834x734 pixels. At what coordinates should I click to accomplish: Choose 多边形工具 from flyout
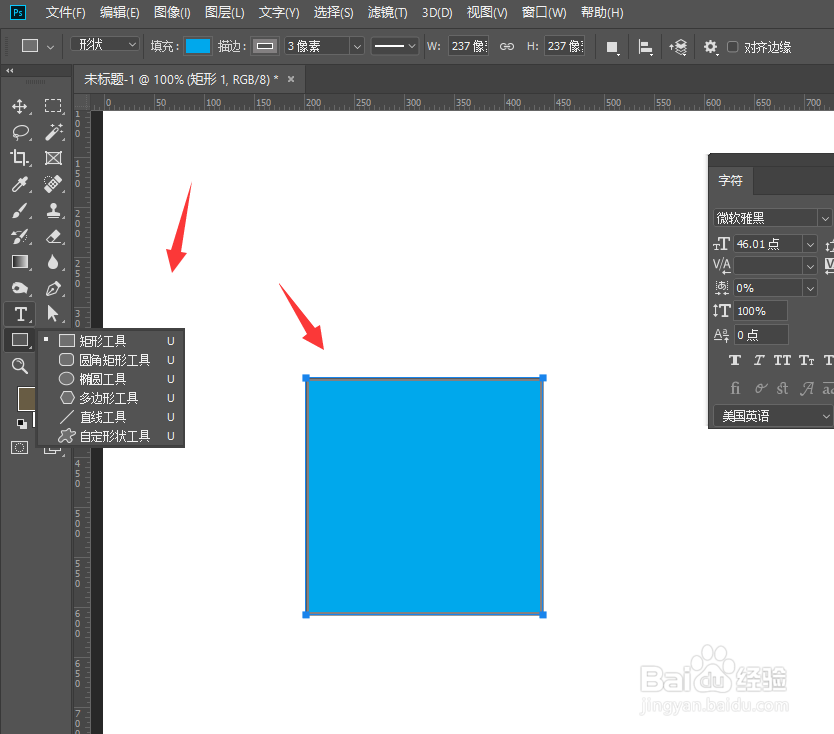click(x=112, y=398)
